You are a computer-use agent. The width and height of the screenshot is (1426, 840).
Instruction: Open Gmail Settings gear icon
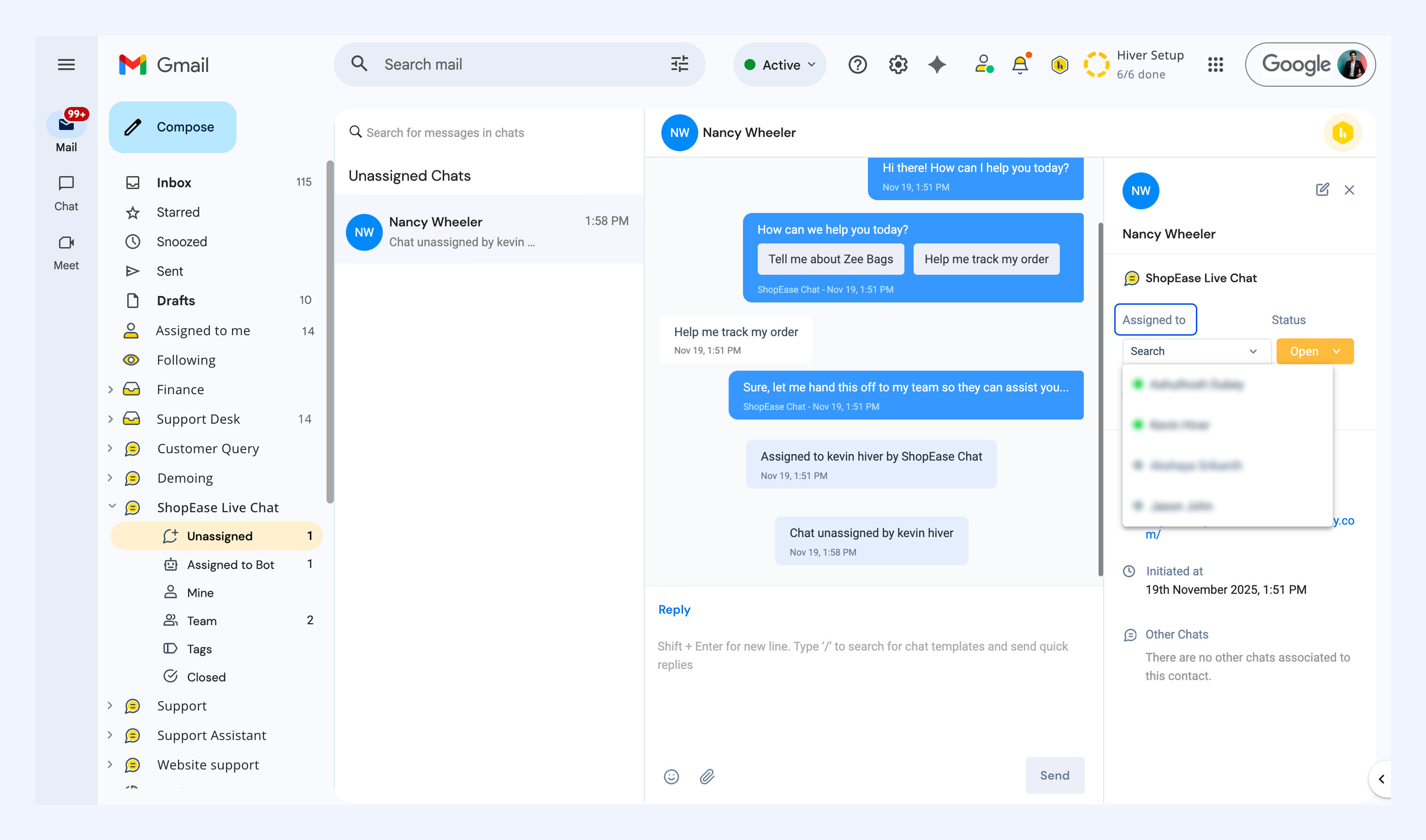(898, 65)
